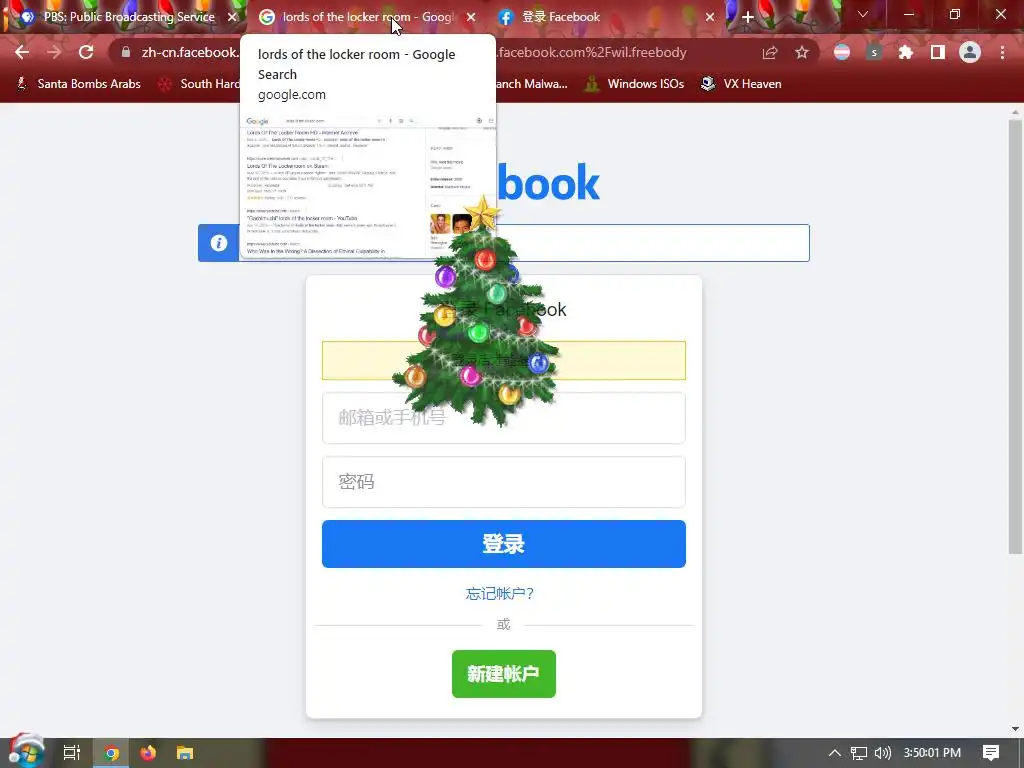
Task: Open the Chrome profile avatar
Action: point(970,52)
